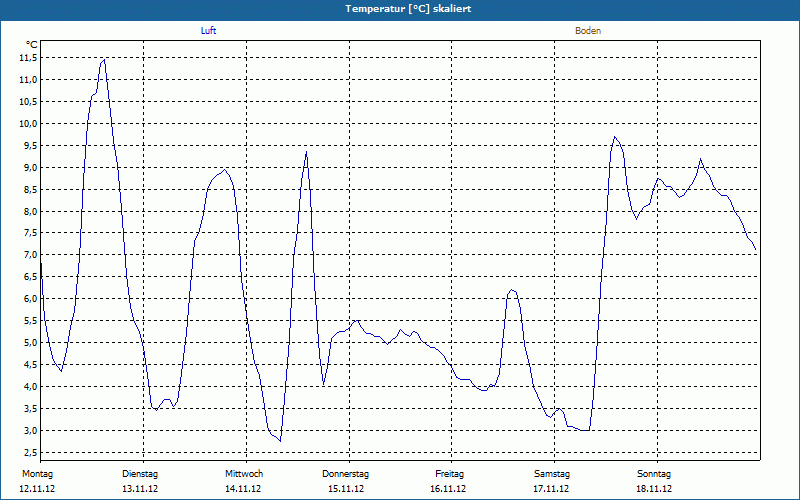Click the °C axis unit label

[32, 45]
